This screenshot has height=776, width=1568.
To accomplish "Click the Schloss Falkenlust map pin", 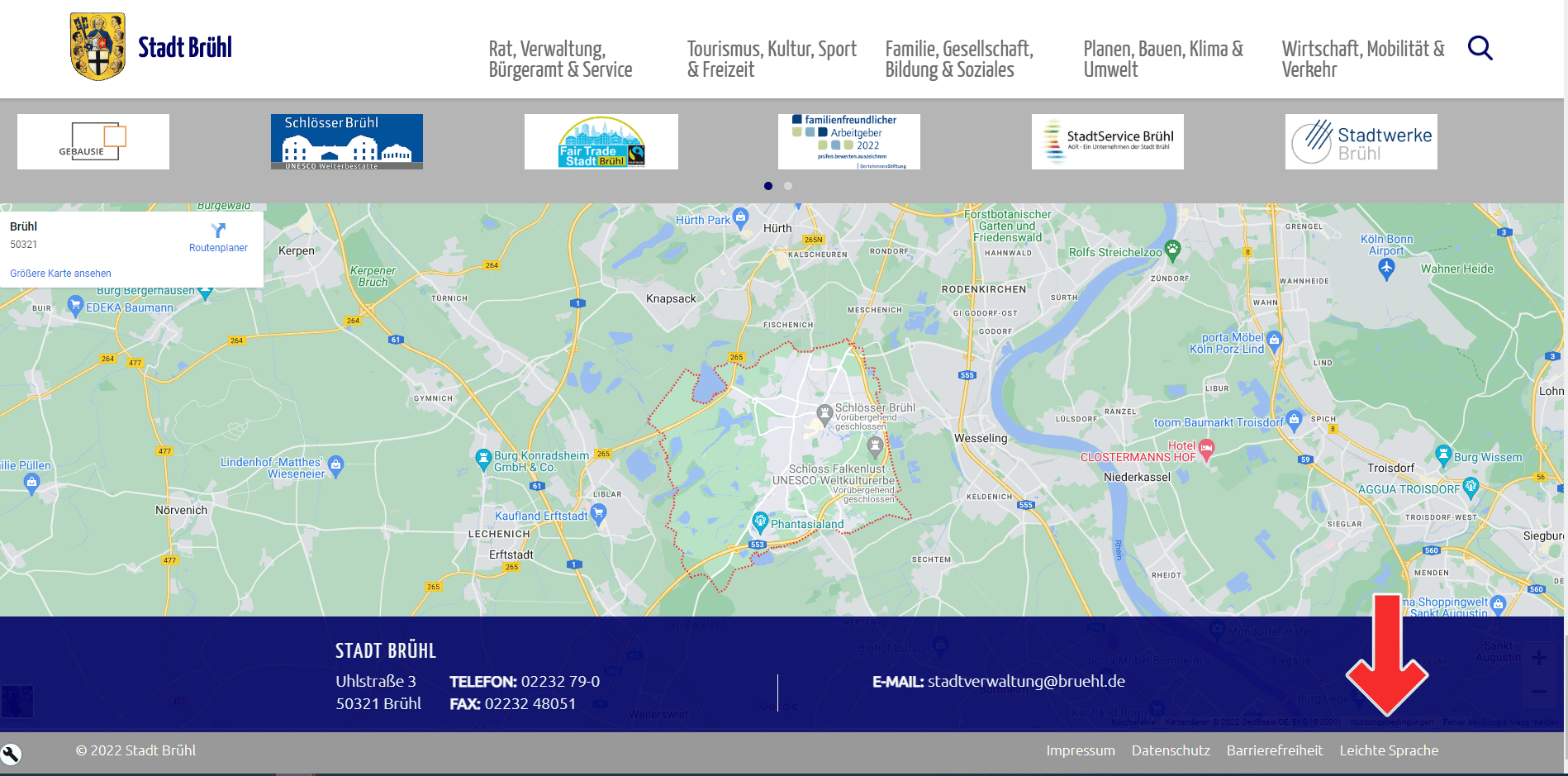I will 875,447.
